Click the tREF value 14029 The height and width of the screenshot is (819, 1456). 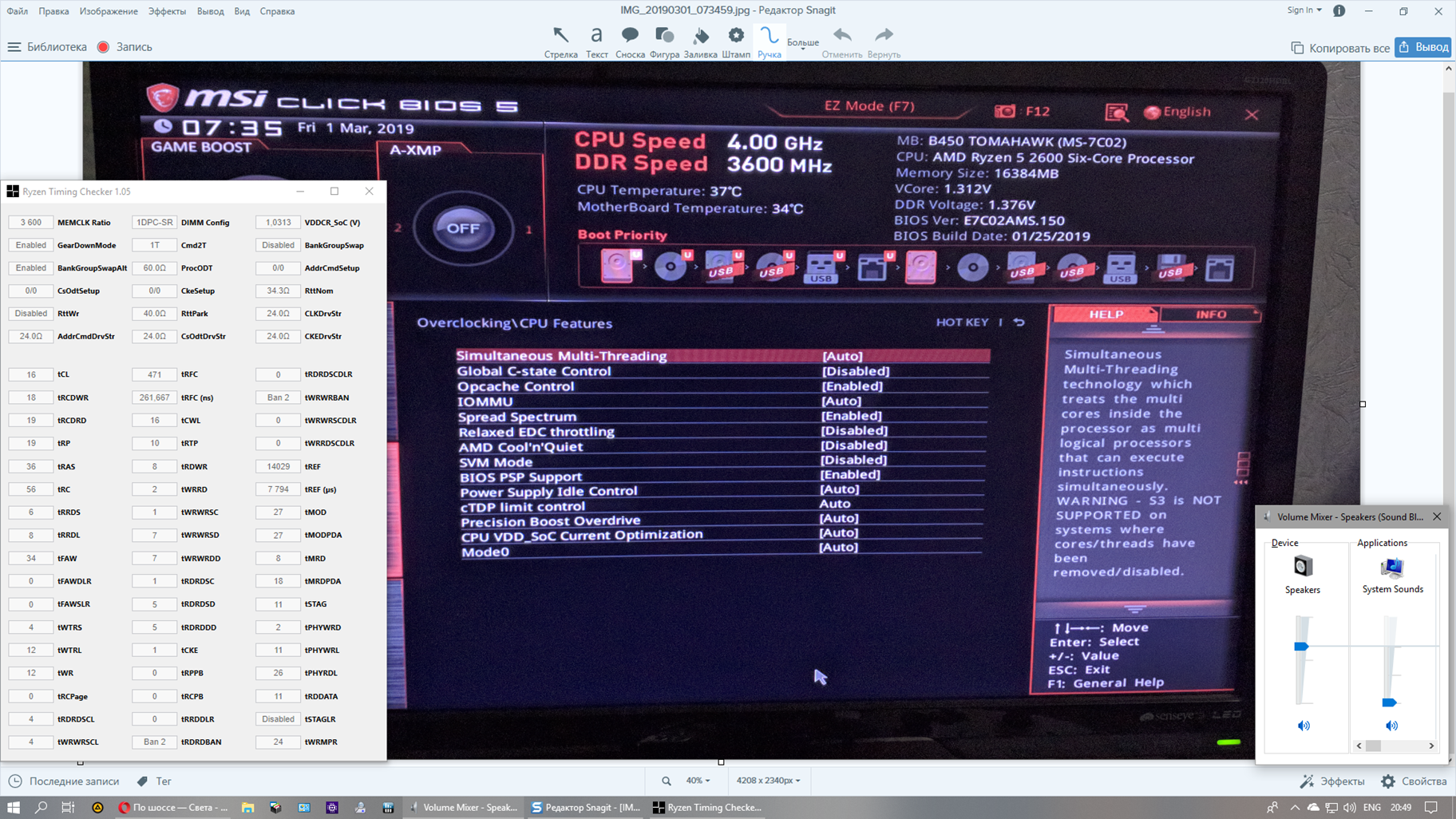coord(278,466)
